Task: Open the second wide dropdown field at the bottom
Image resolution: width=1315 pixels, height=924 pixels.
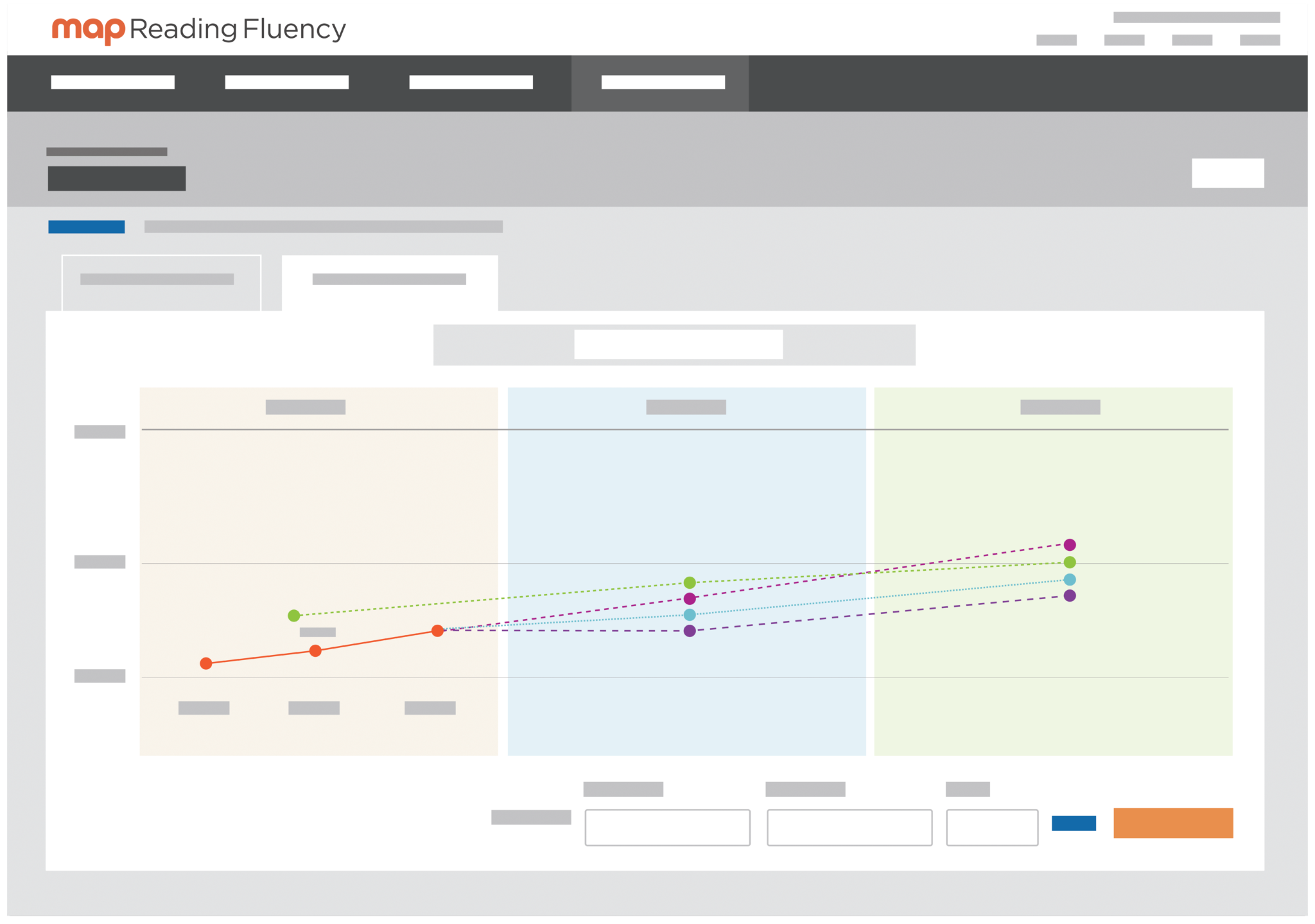Action: (x=849, y=828)
